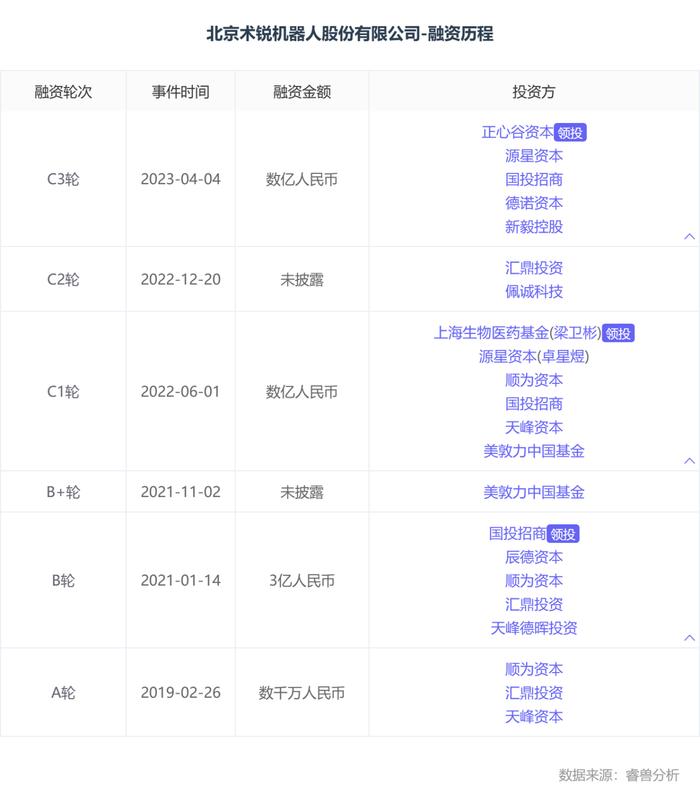Open 天峰资本 link in C1轮 row
Screen dimensions: 700x812
[534, 427]
